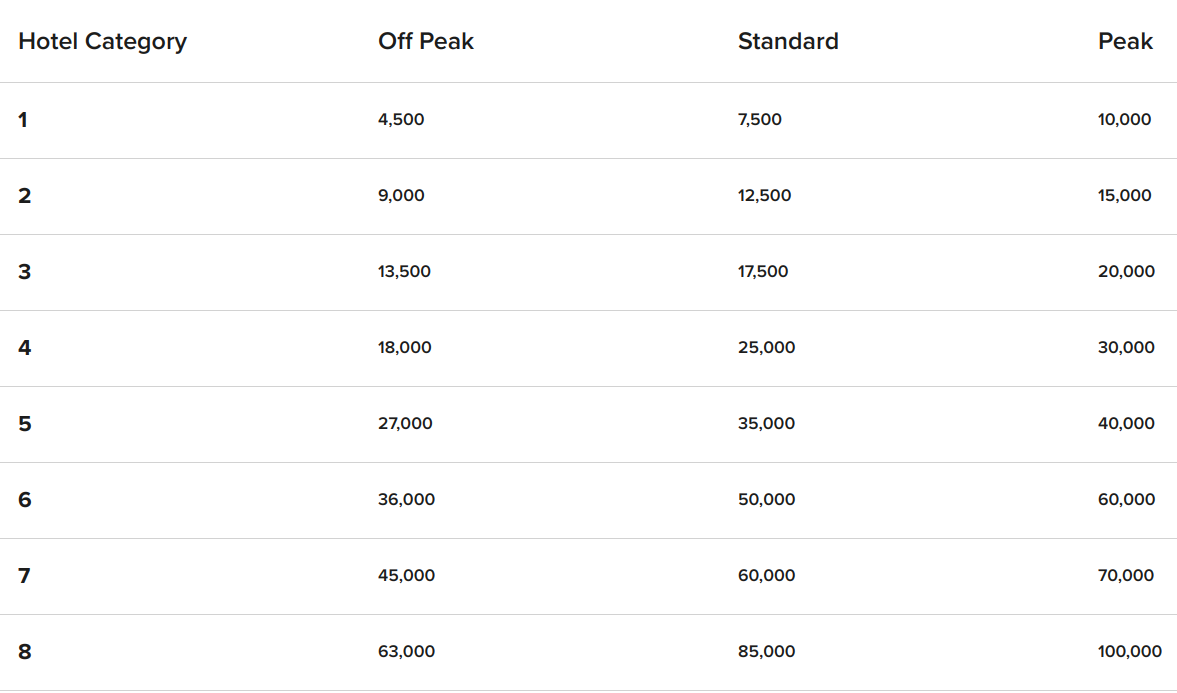Select hotel category 8 row label

24,652
